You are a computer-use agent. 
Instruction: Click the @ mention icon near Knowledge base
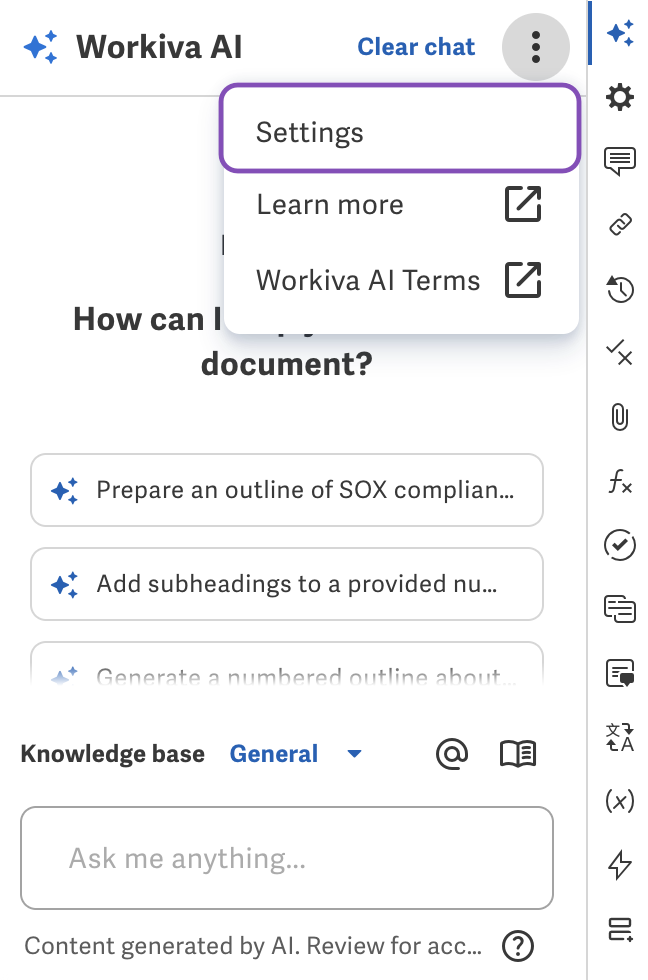(452, 754)
